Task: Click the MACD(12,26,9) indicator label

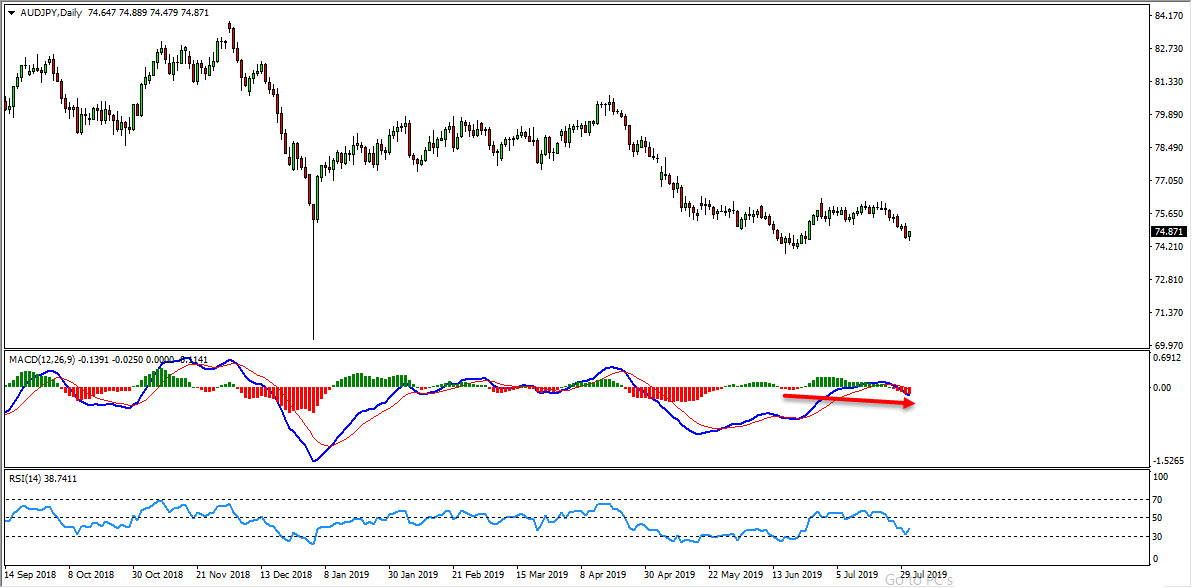Action: [x=40, y=358]
